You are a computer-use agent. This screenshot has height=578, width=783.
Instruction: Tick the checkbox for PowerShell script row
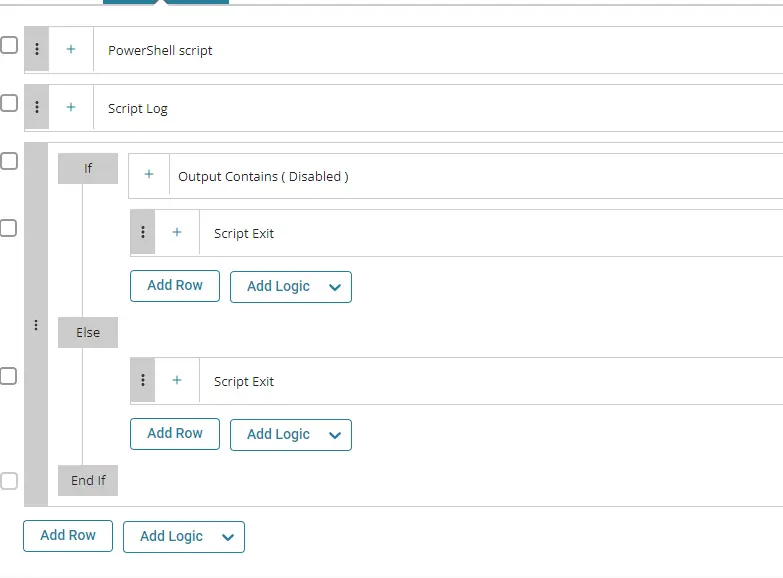click(x=9, y=45)
